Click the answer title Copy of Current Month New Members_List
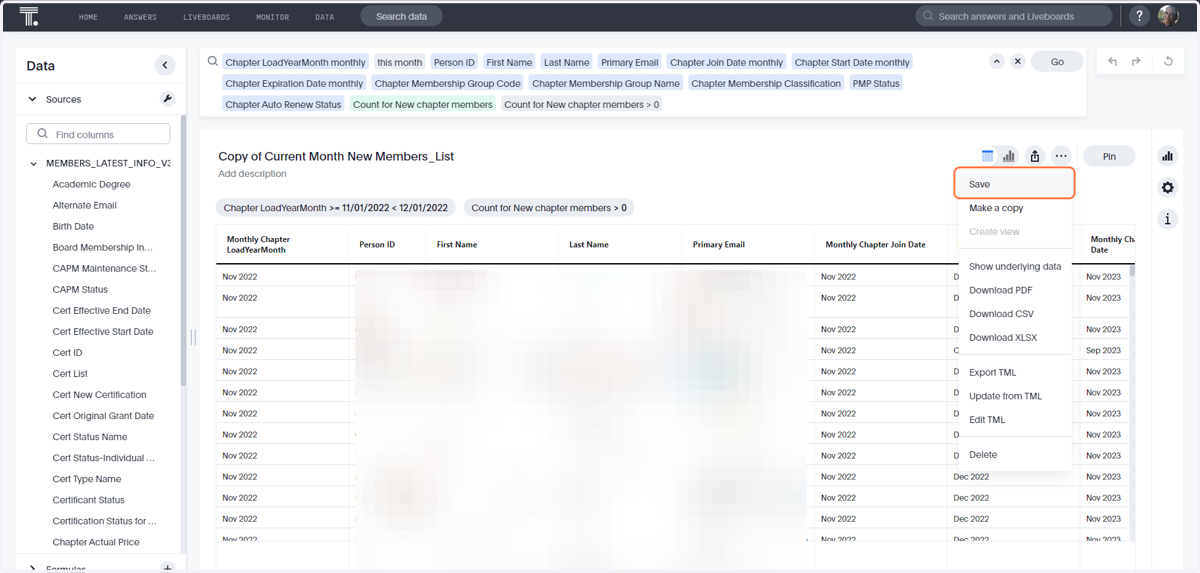Image resolution: width=1200 pixels, height=573 pixels. [x=336, y=156]
